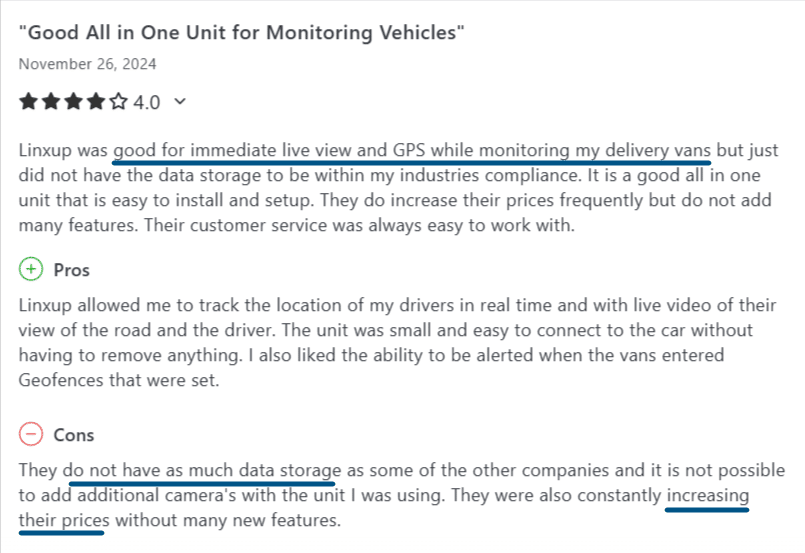The image size is (805, 553).
Task: Click the empty fifth rating star
Action: click(x=120, y=101)
